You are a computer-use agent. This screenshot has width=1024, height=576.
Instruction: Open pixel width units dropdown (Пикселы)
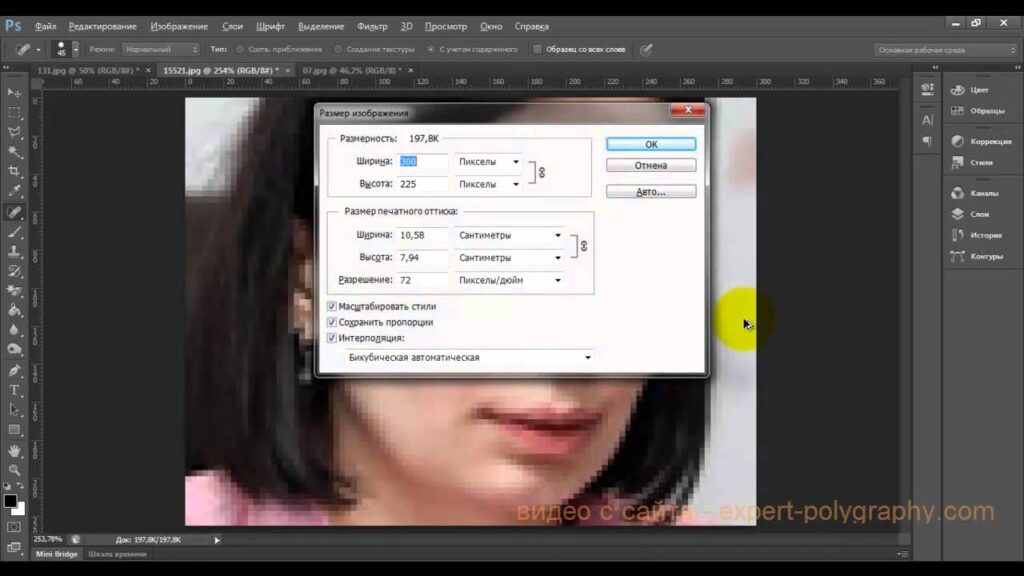(488, 161)
